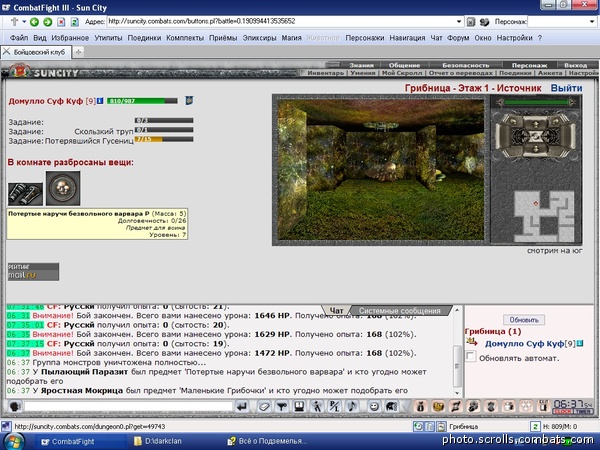
Task: Select the Безопасность section in header
Action: [x=466, y=65]
